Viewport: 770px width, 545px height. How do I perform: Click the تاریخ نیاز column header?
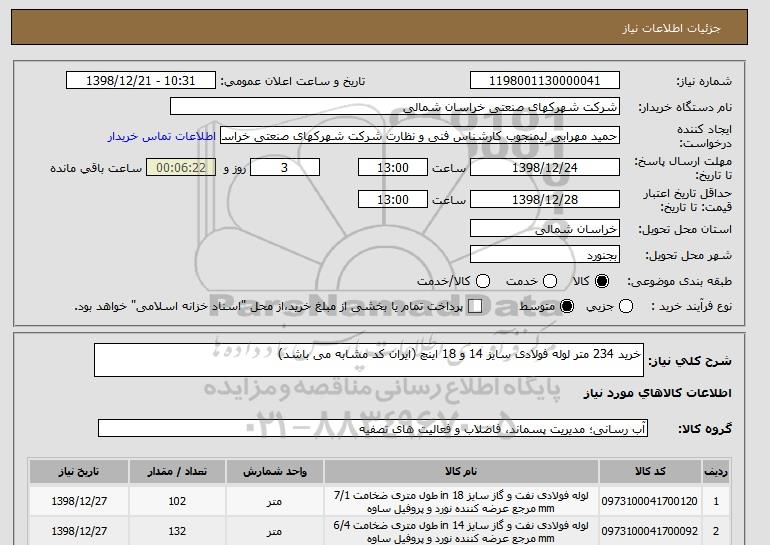point(79,471)
